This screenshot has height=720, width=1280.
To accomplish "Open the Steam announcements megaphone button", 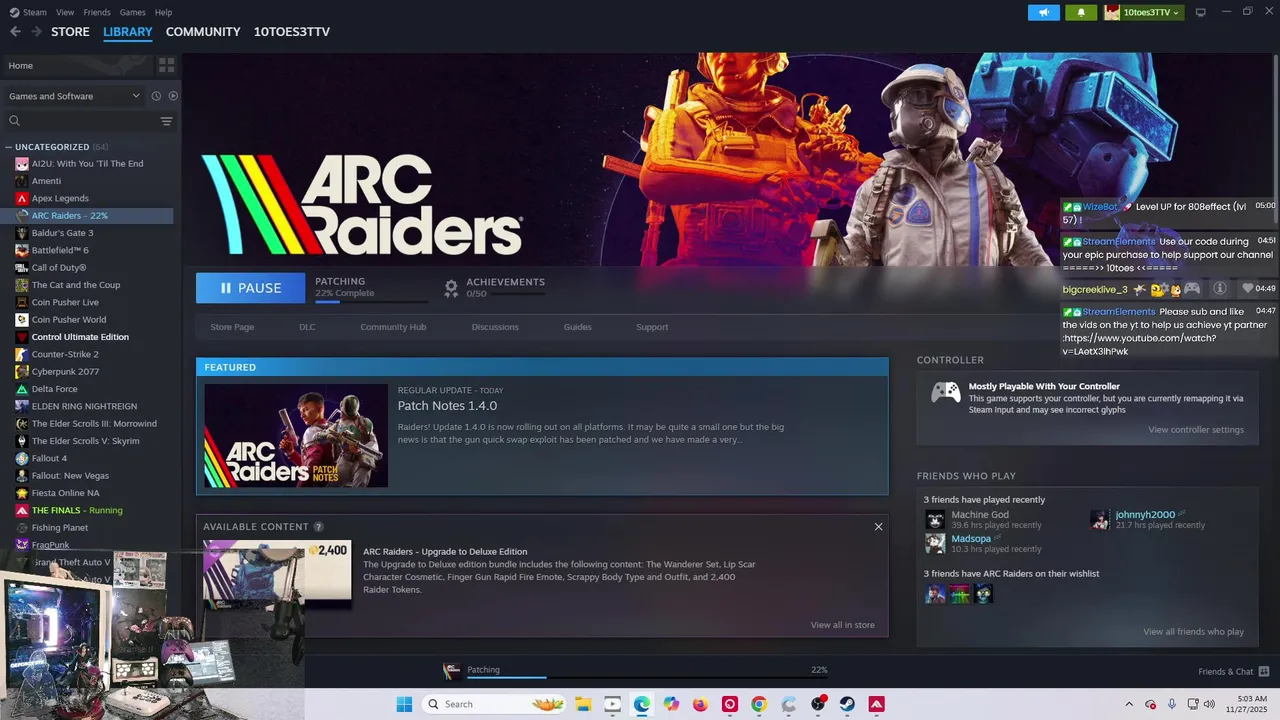I will click(1044, 12).
